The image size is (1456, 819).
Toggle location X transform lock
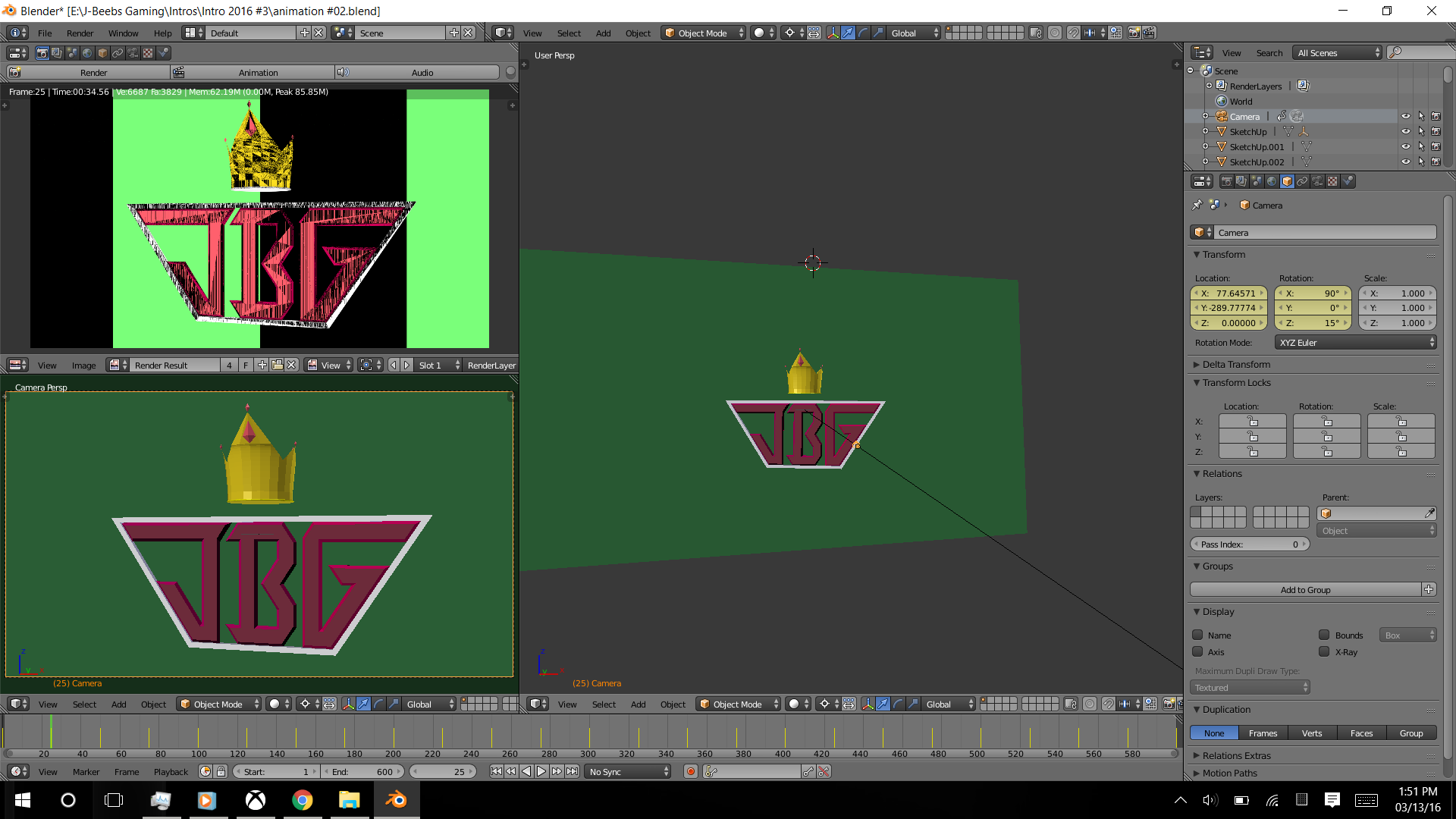[x=1252, y=421]
